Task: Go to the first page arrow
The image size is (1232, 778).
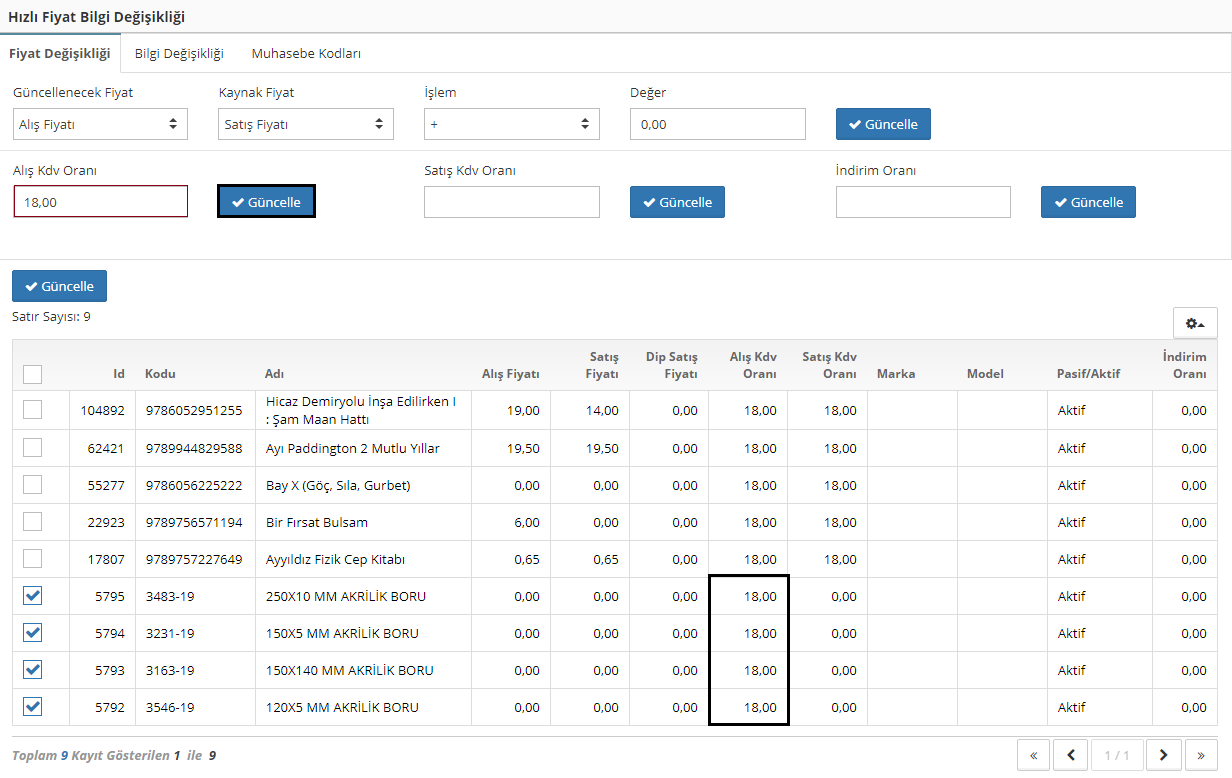Action: 1034,755
